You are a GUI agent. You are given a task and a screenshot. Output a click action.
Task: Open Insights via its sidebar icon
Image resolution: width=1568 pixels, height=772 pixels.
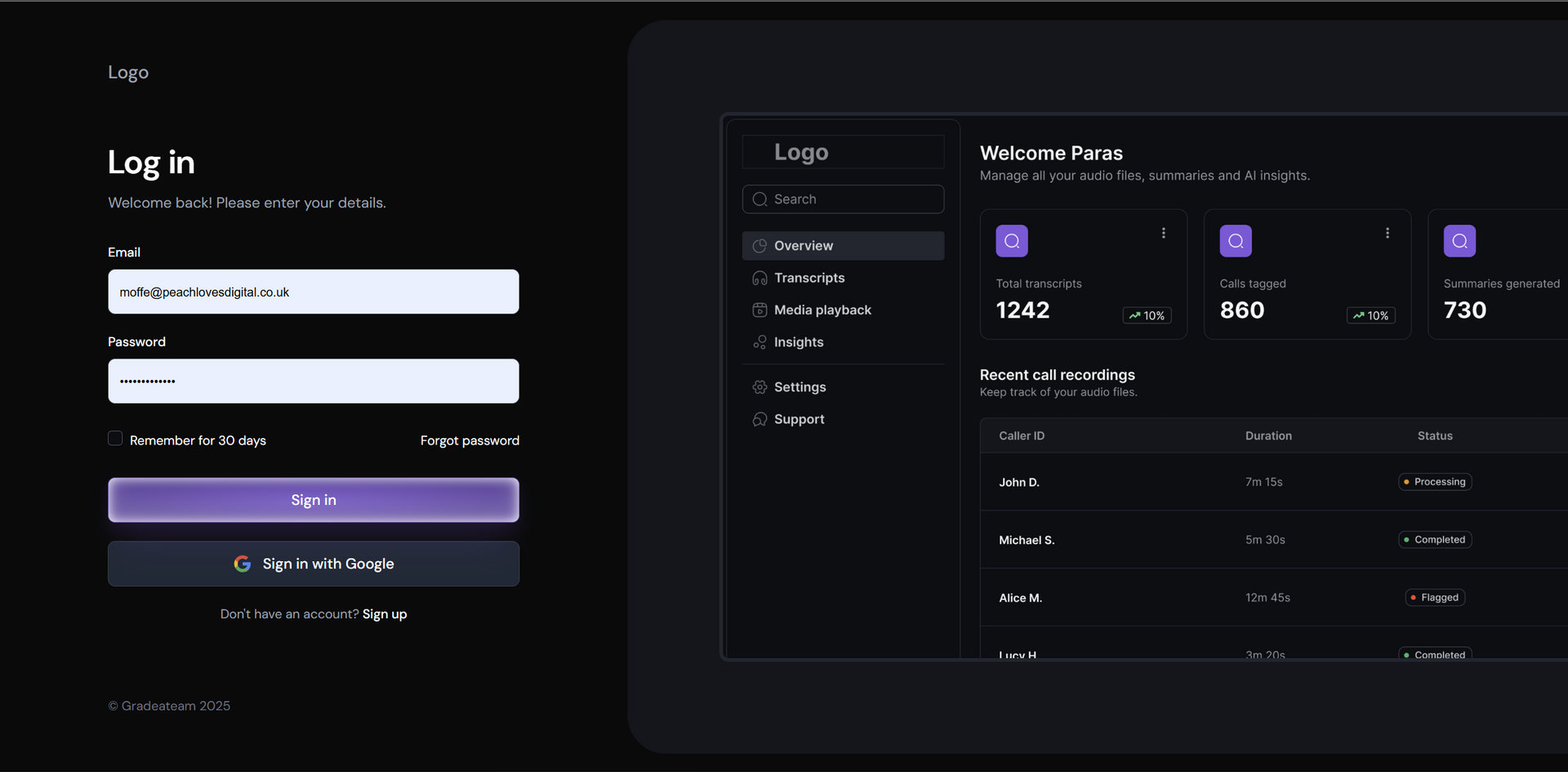click(759, 341)
